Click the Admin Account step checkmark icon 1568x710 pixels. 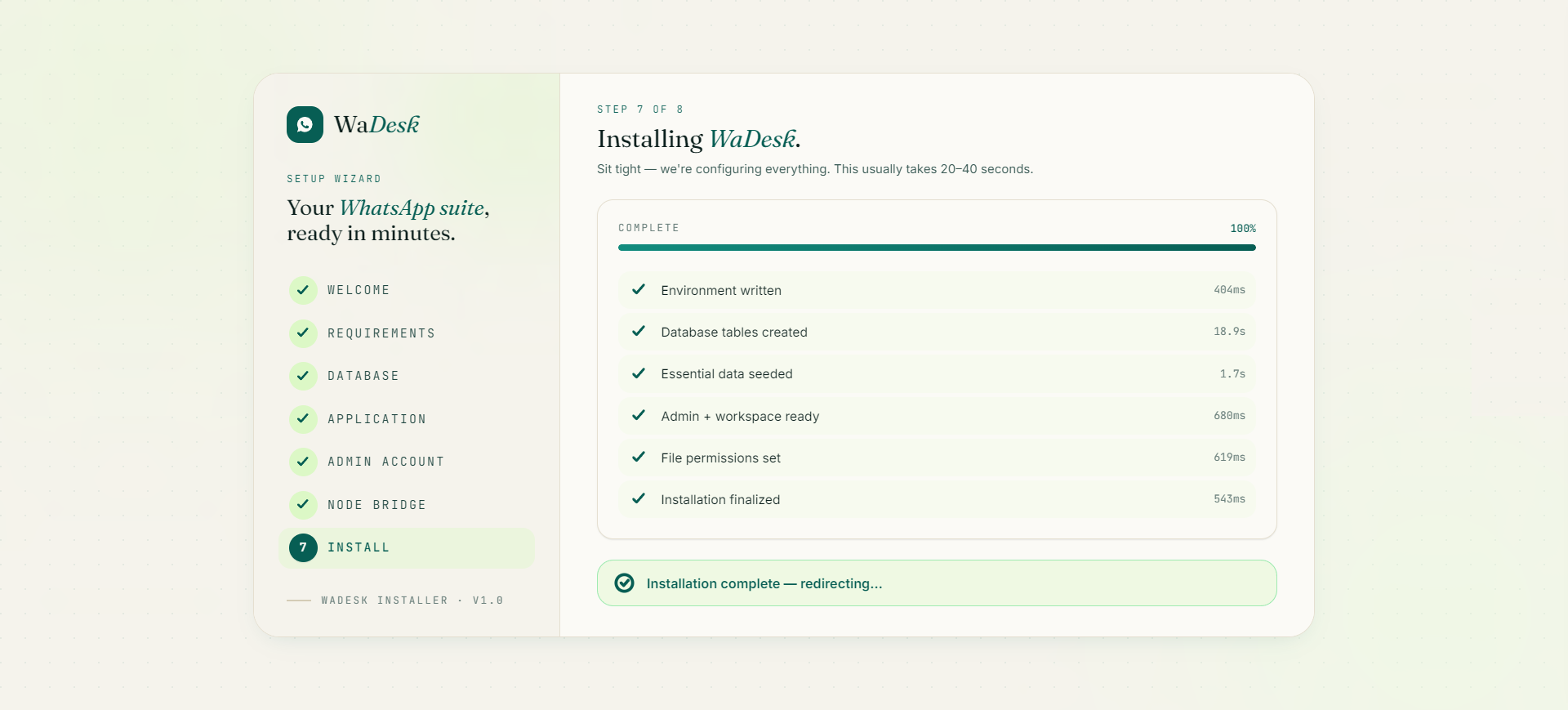(303, 462)
